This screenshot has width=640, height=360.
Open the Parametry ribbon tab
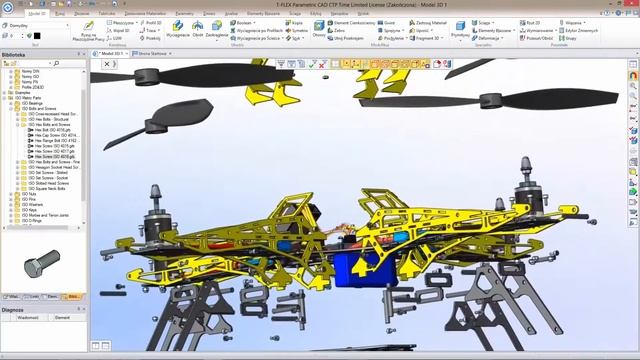[184, 13]
